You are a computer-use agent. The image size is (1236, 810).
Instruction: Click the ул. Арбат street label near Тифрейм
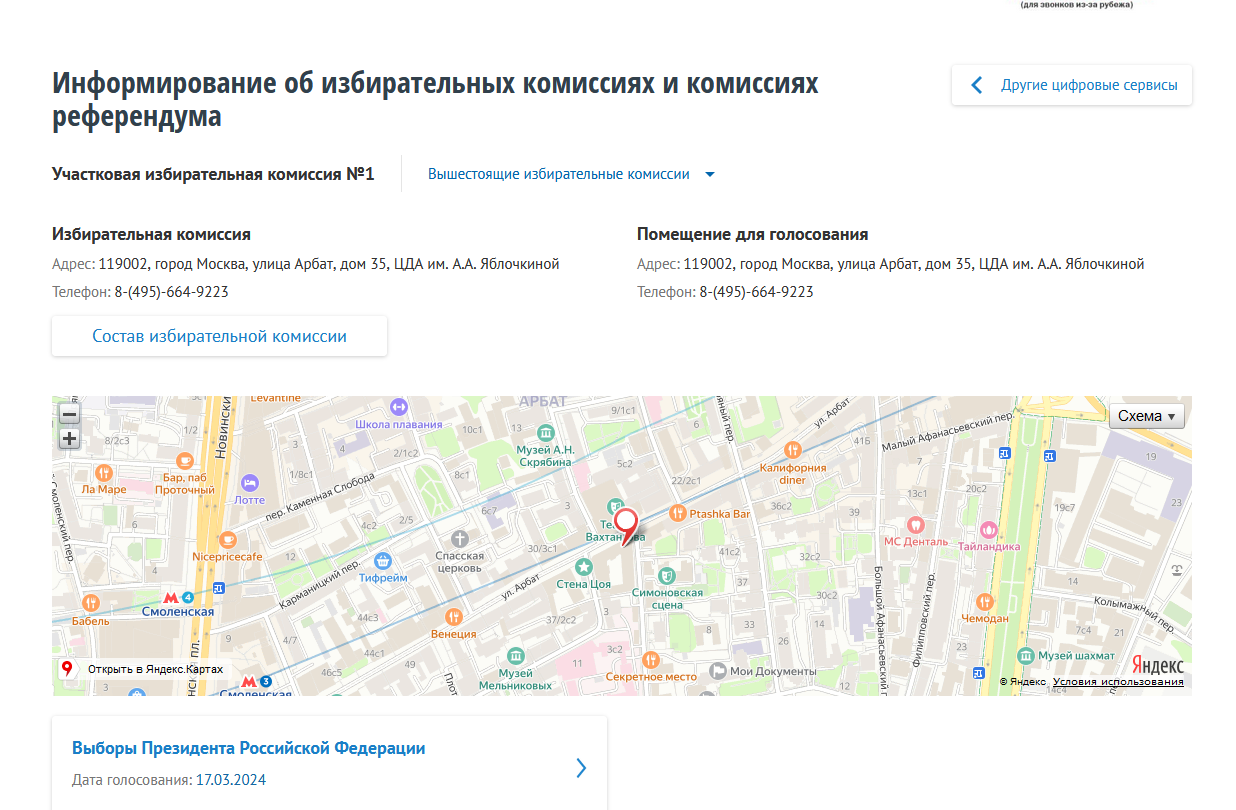(x=521, y=589)
